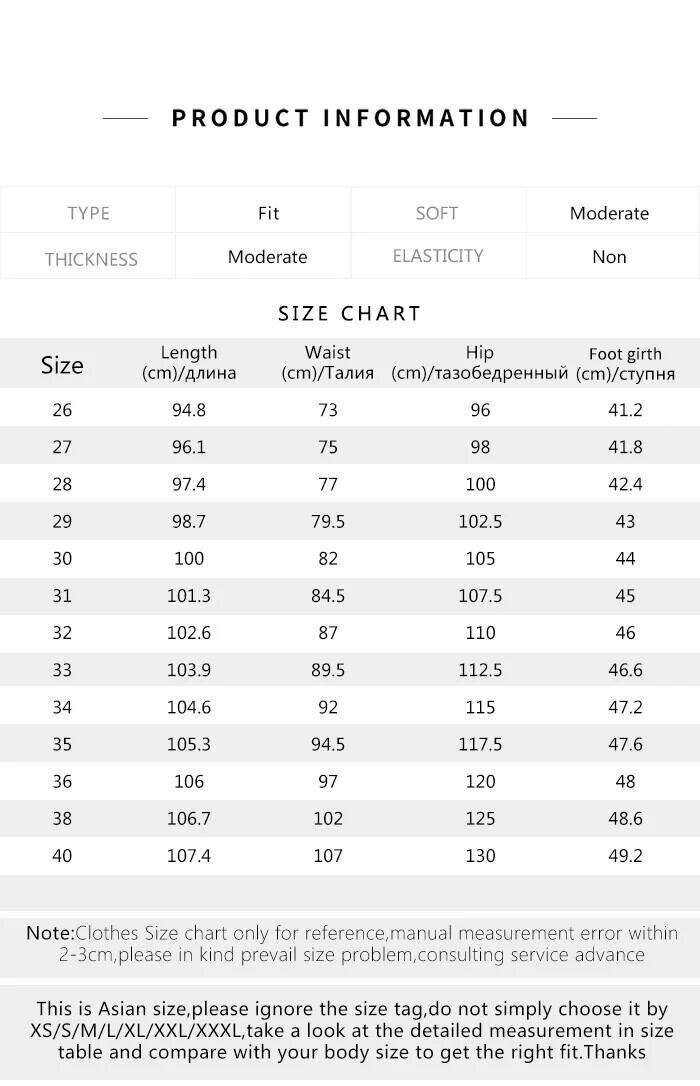Image resolution: width=700 pixels, height=1086 pixels.
Task: Click the ELASTICITY label cell
Action: pyautogui.click(x=438, y=256)
